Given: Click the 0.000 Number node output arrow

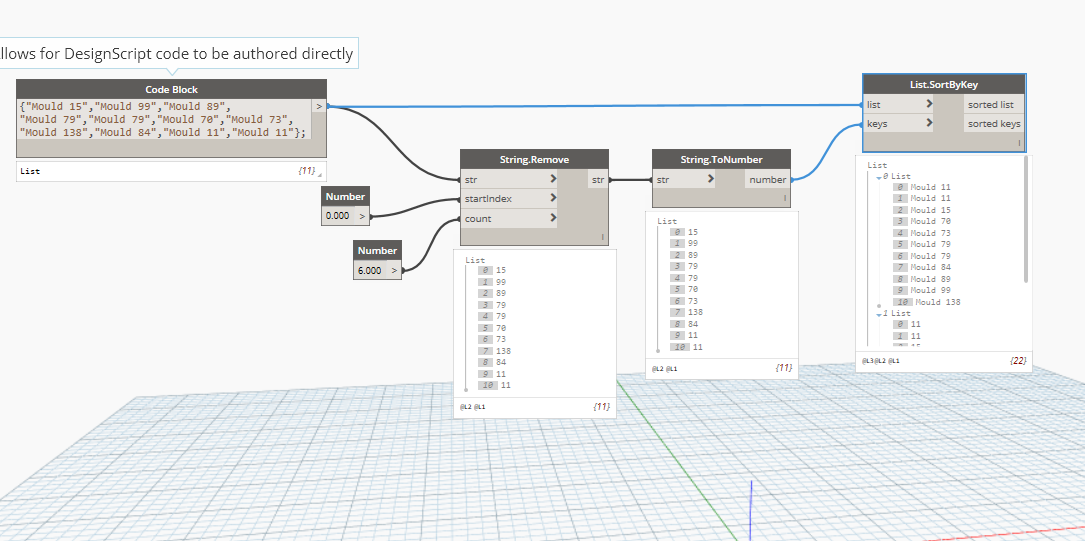Looking at the screenshot, I should [x=362, y=216].
